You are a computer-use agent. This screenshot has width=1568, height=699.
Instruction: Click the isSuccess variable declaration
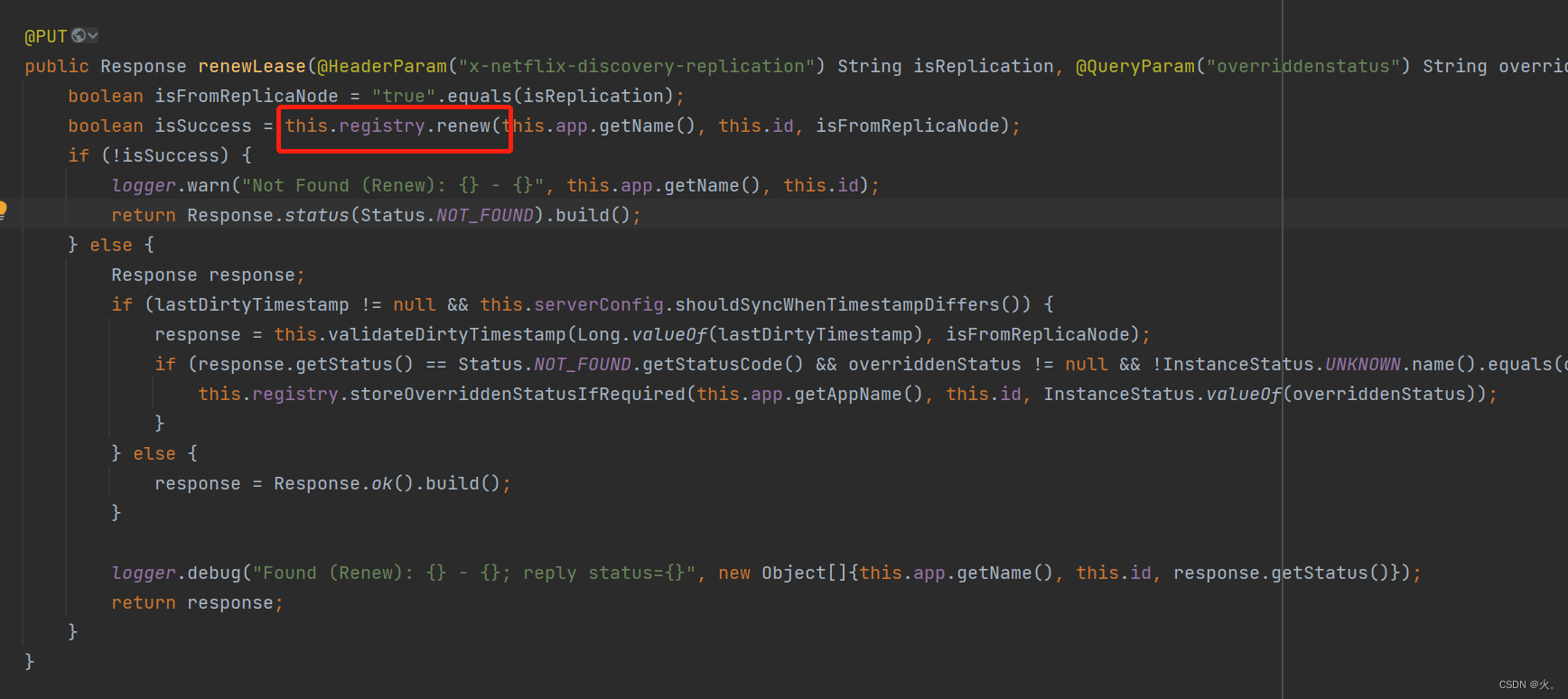[203, 126]
